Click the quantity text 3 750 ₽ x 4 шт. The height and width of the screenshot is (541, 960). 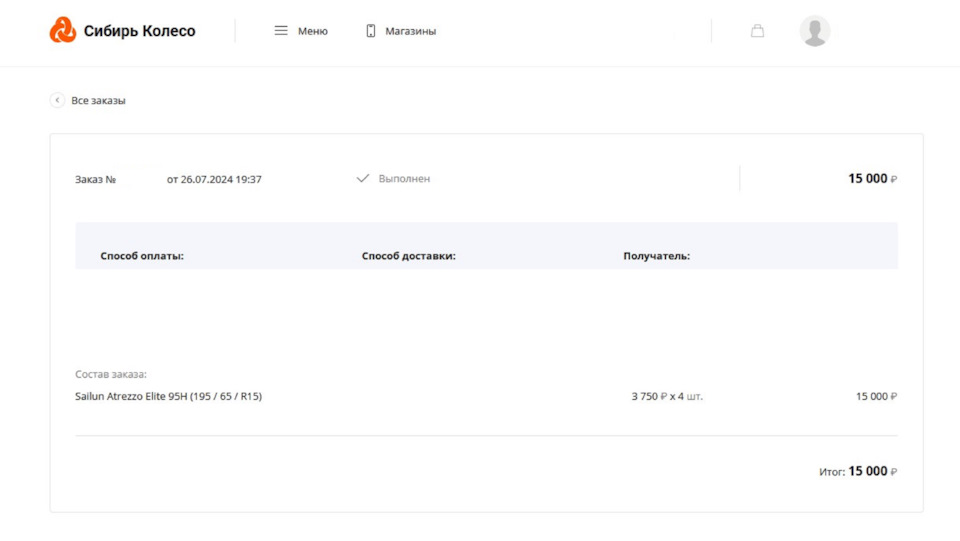667,396
